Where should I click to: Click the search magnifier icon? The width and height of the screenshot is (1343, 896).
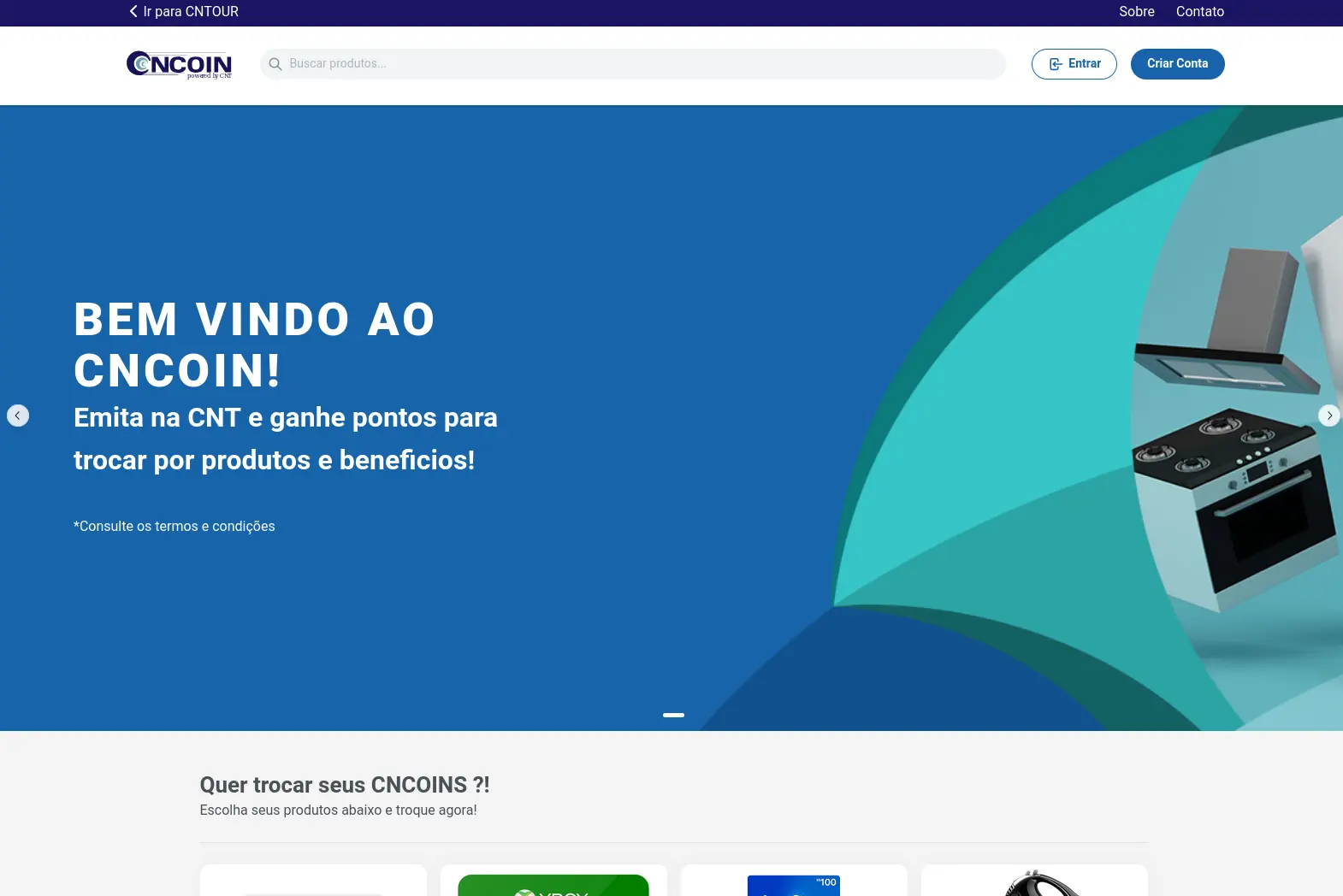pos(275,64)
